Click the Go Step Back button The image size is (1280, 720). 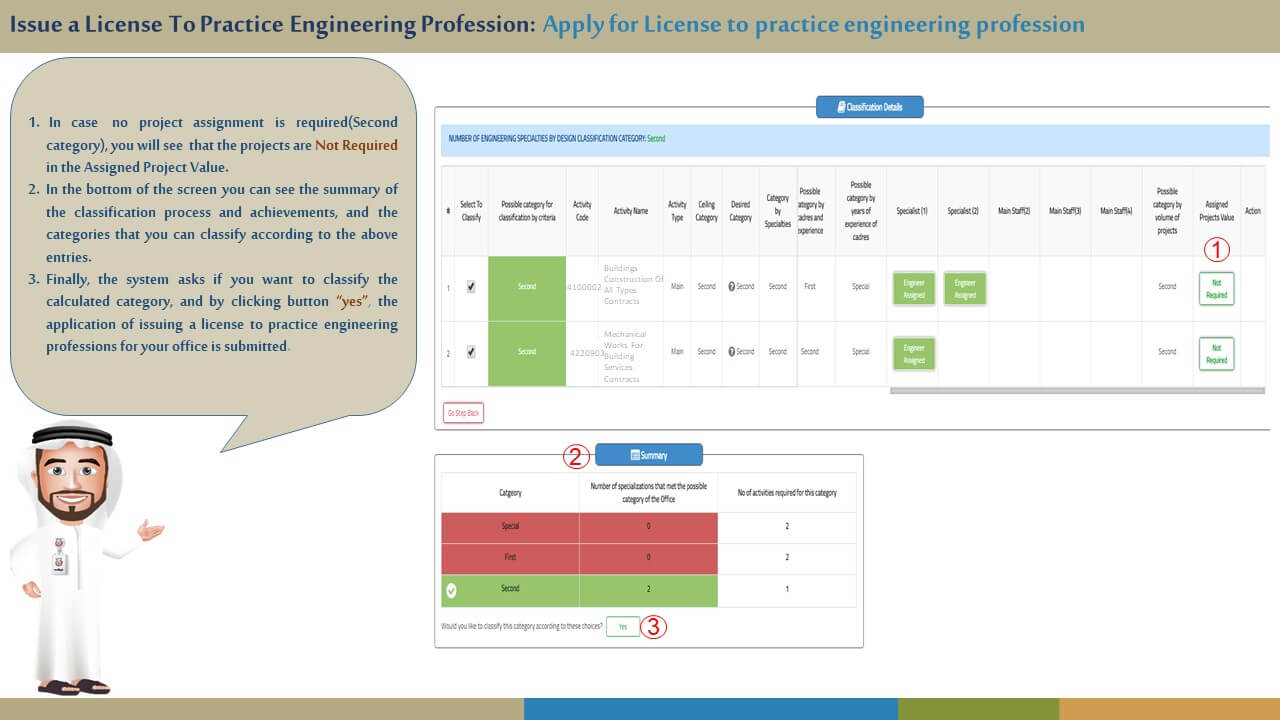click(463, 412)
